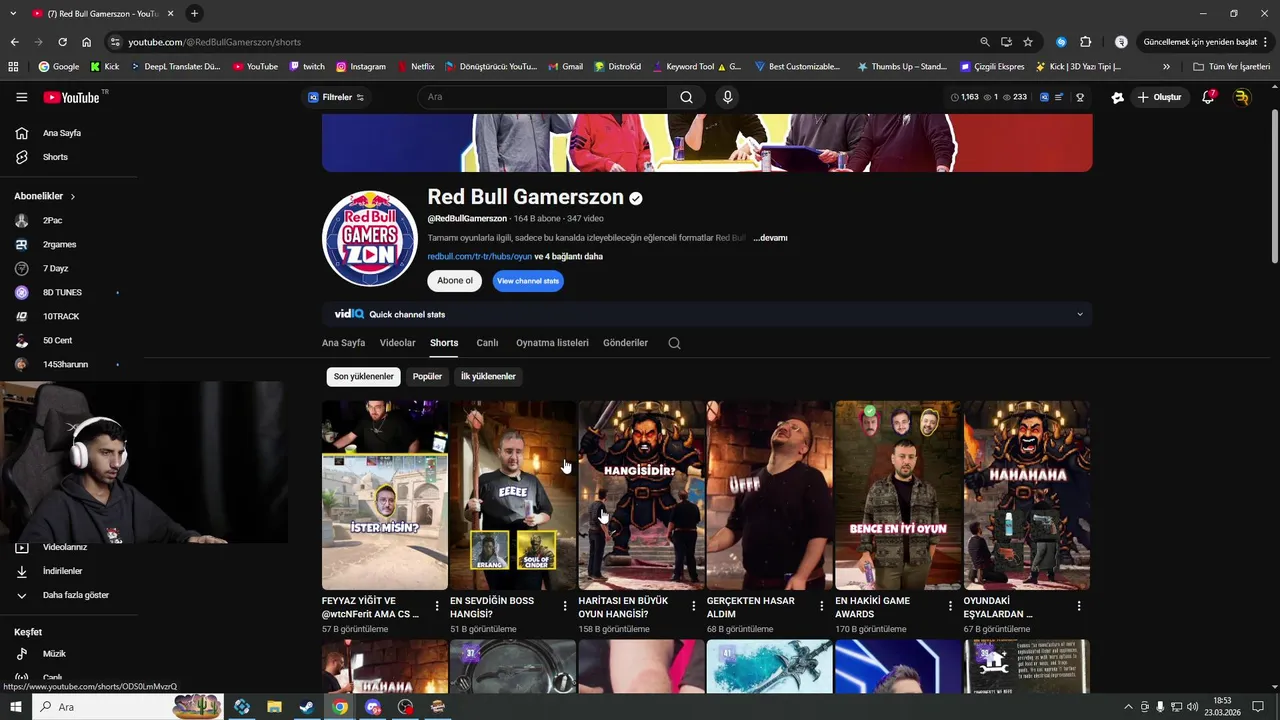Click the Windows taskbar Ara search box
Viewport: 1280px width, 720px height.
tap(128, 707)
